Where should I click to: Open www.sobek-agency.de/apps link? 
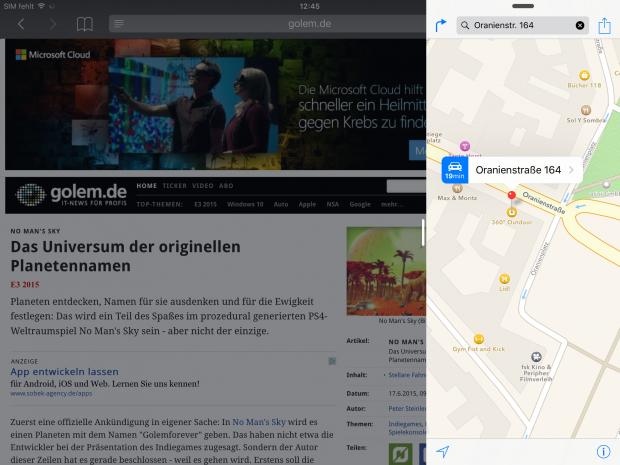51,393
